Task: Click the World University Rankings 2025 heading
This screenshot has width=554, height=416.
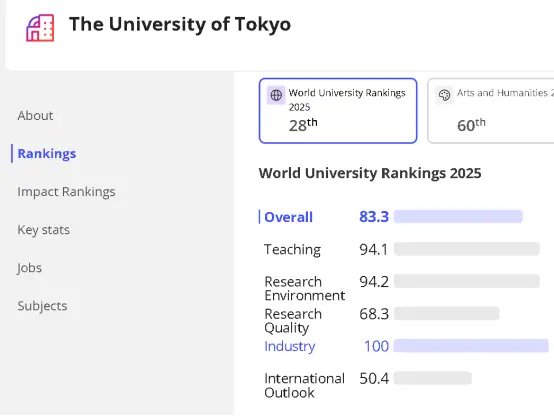Action: pos(370,173)
